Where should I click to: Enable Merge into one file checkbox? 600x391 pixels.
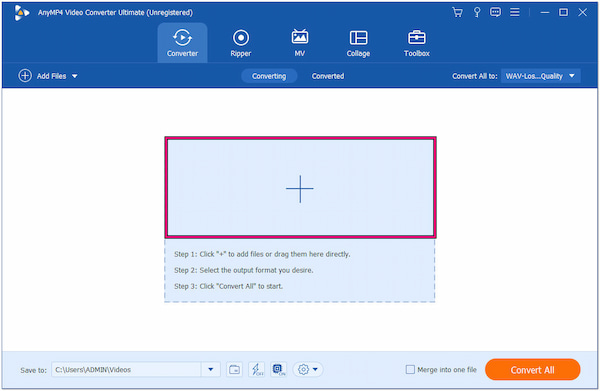(410, 370)
